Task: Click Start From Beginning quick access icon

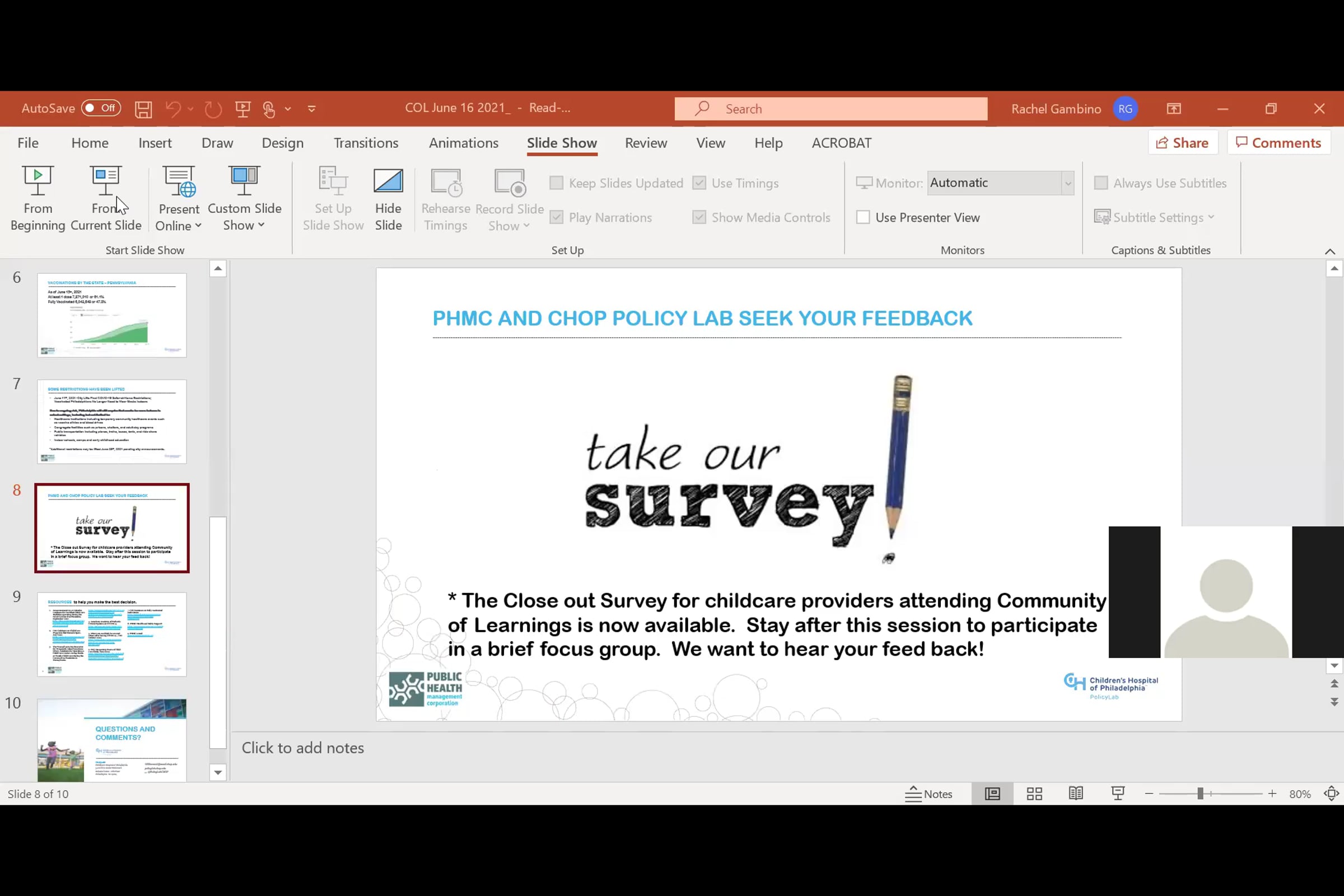Action: (x=243, y=109)
